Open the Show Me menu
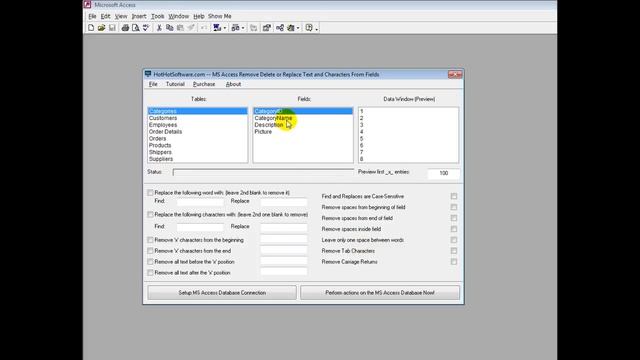 [220, 16]
